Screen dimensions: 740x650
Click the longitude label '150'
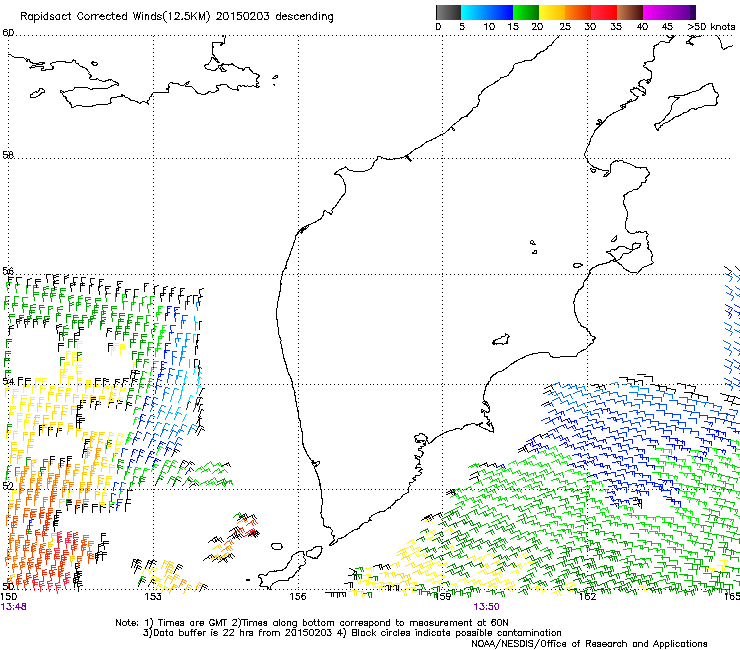coord(9,597)
